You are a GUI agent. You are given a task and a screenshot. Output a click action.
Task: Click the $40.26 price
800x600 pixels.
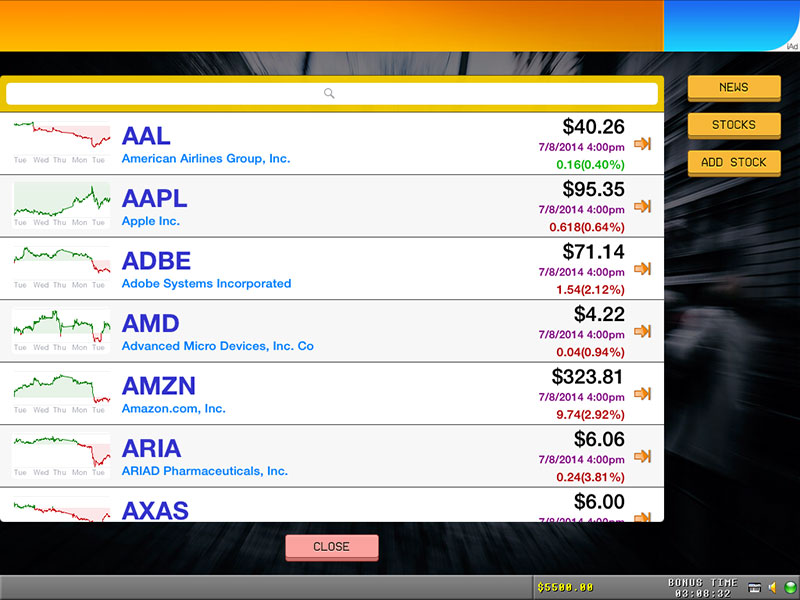coord(593,127)
